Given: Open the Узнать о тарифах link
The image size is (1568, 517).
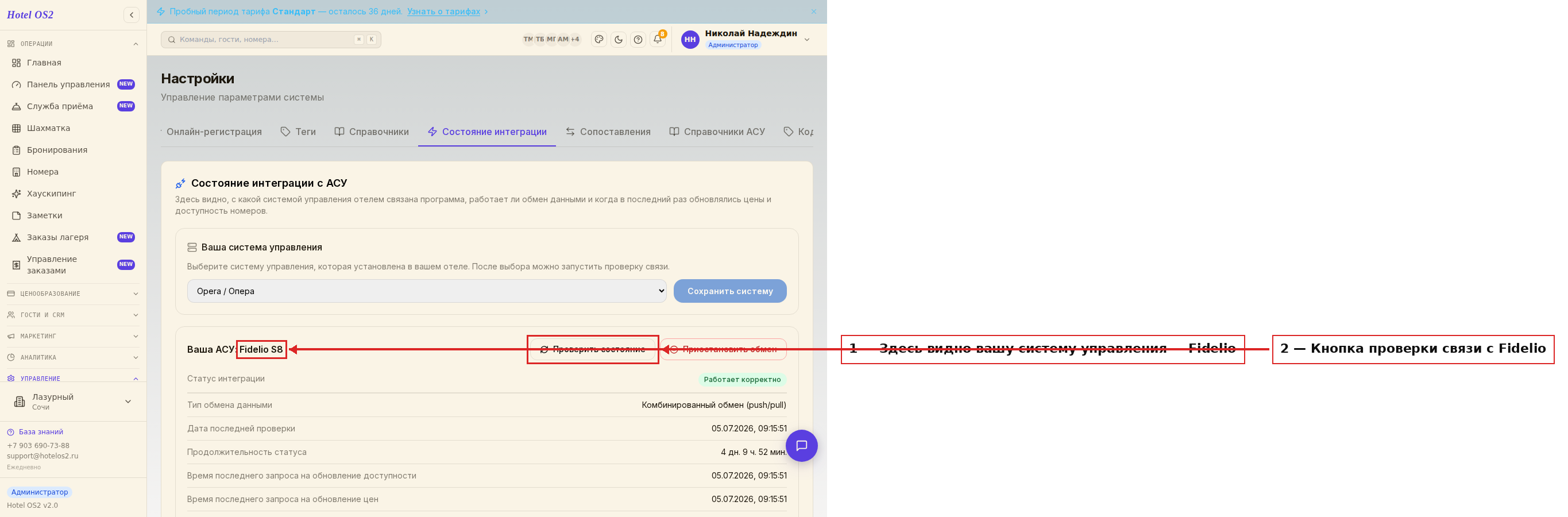Looking at the screenshot, I should (x=443, y=11).
